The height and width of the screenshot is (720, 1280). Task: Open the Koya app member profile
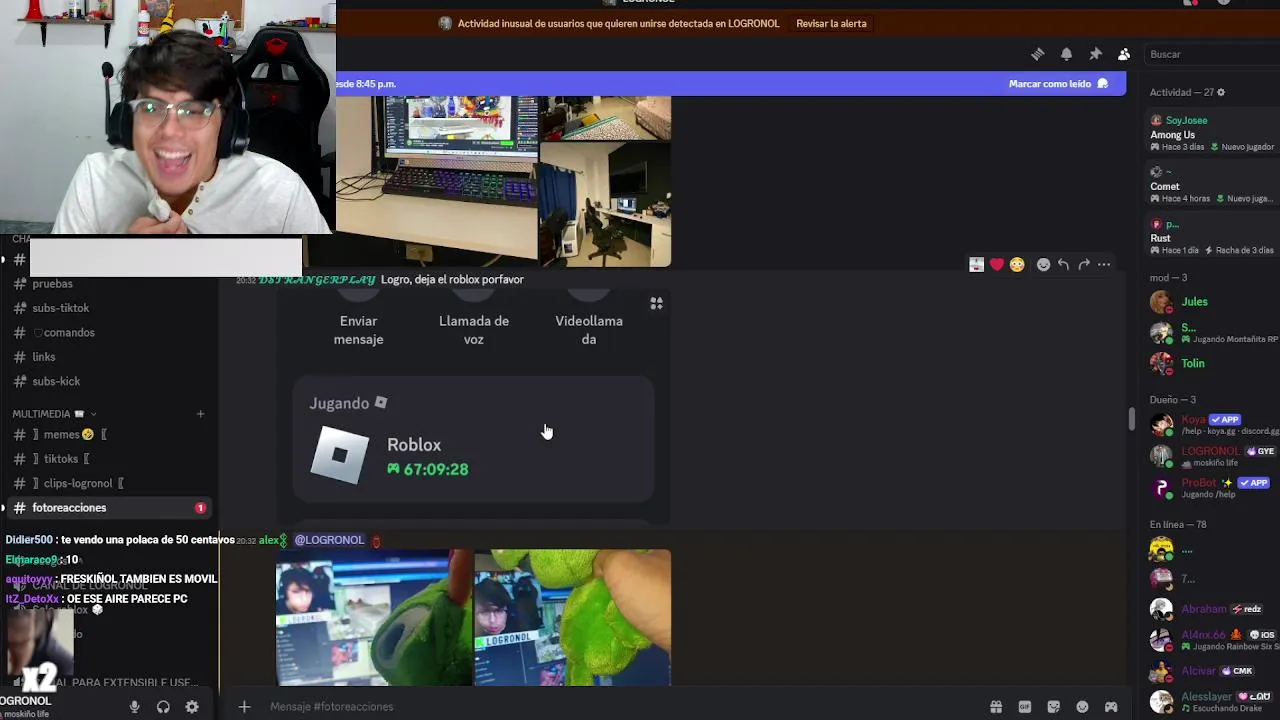pyautogui.click(x=1212, y=425)
